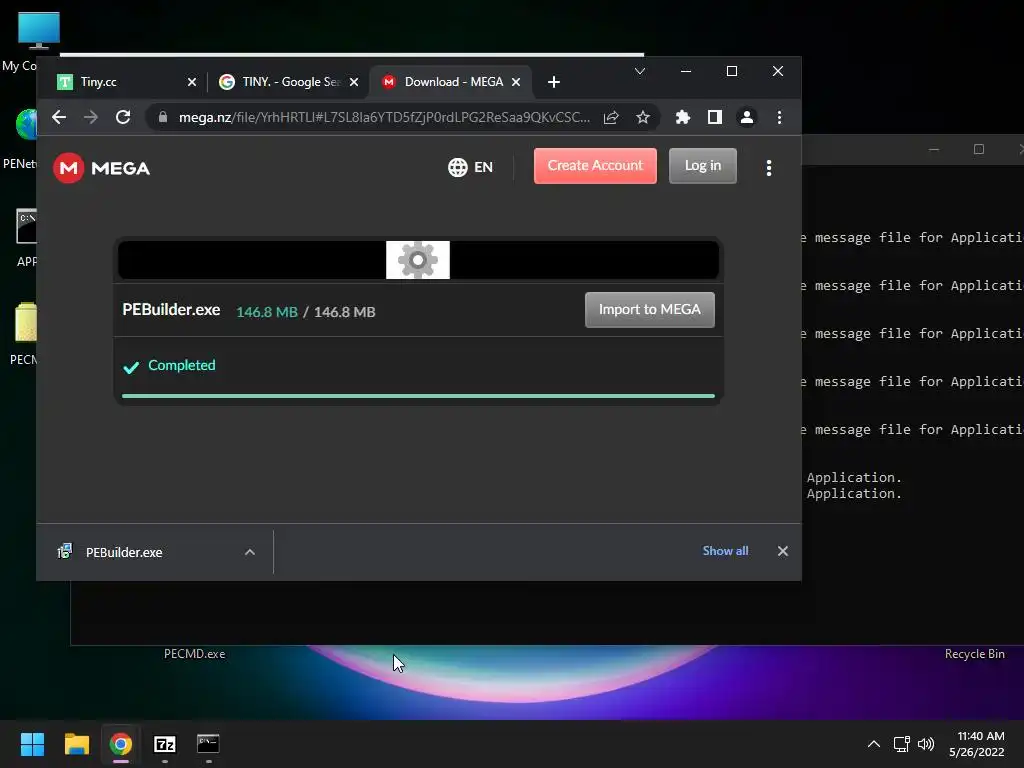The height and width of the screenshot is (768, 1024).
Task: Open downloaded PEBuilder.exe from the download shelf
Action: pyautogui.click(x=124, y=552)
